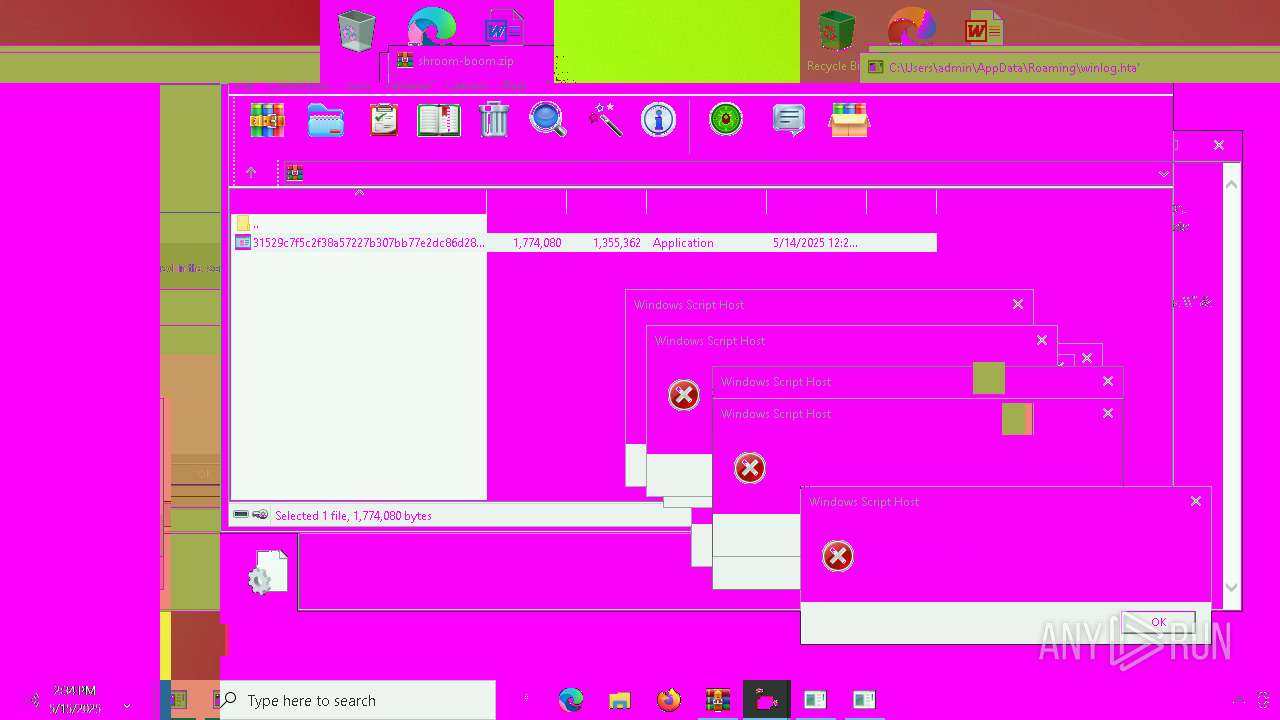Open the desktop icon labeled Recycle Bi
This screenshot has width=1280, height=720.
(x=835, y=42)
